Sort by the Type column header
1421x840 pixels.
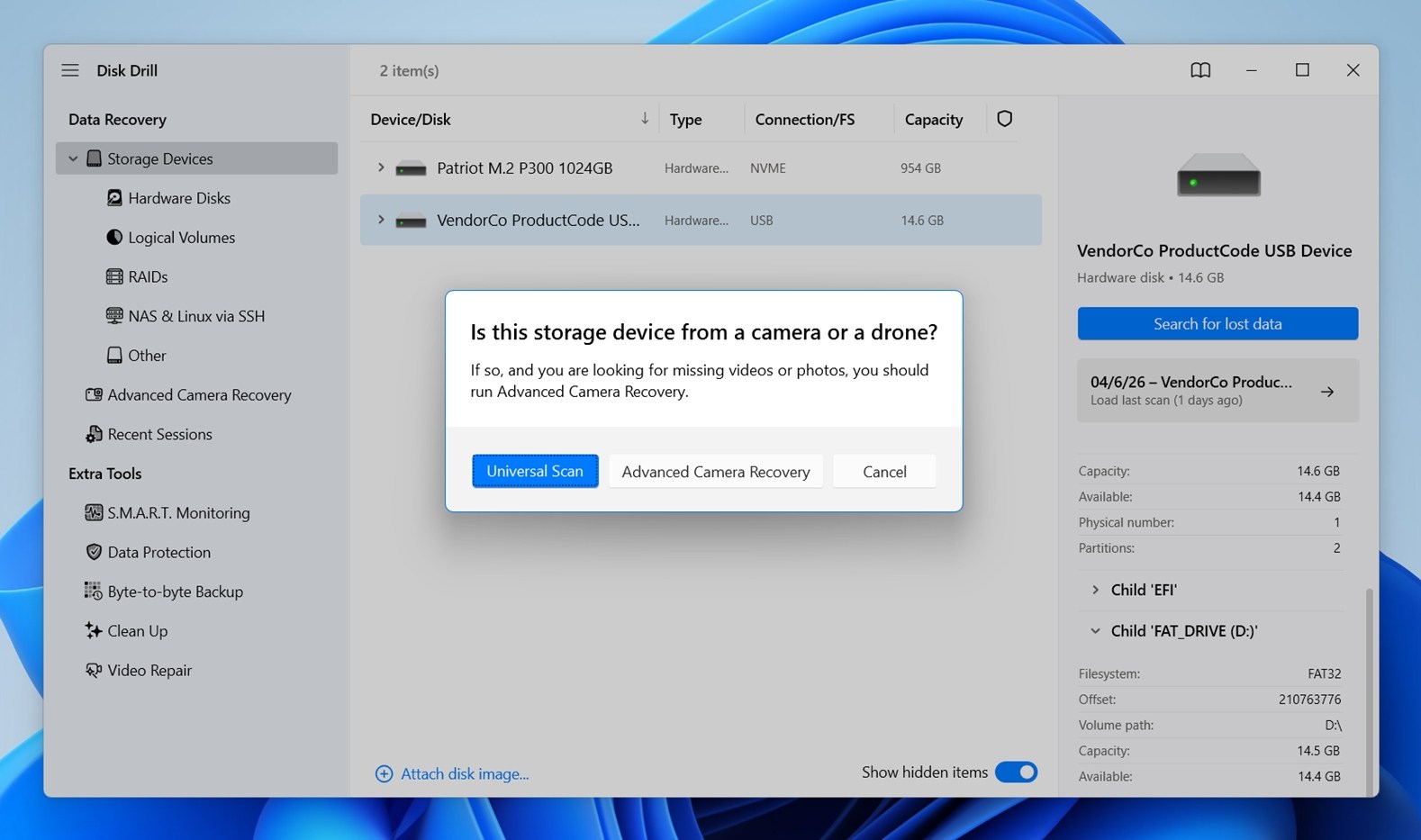tap(685, 119)
